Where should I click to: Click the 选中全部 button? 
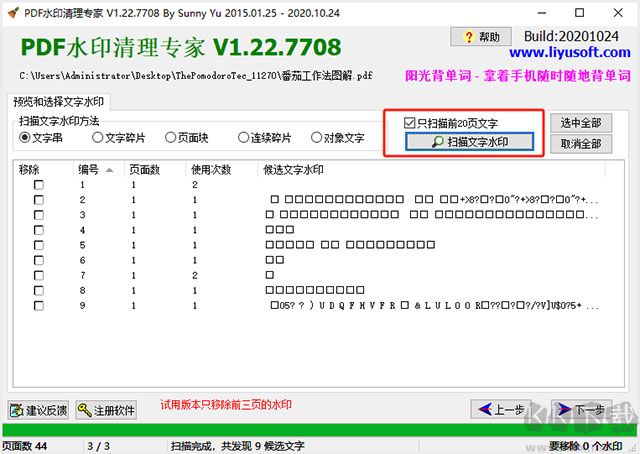click(581, 123)
